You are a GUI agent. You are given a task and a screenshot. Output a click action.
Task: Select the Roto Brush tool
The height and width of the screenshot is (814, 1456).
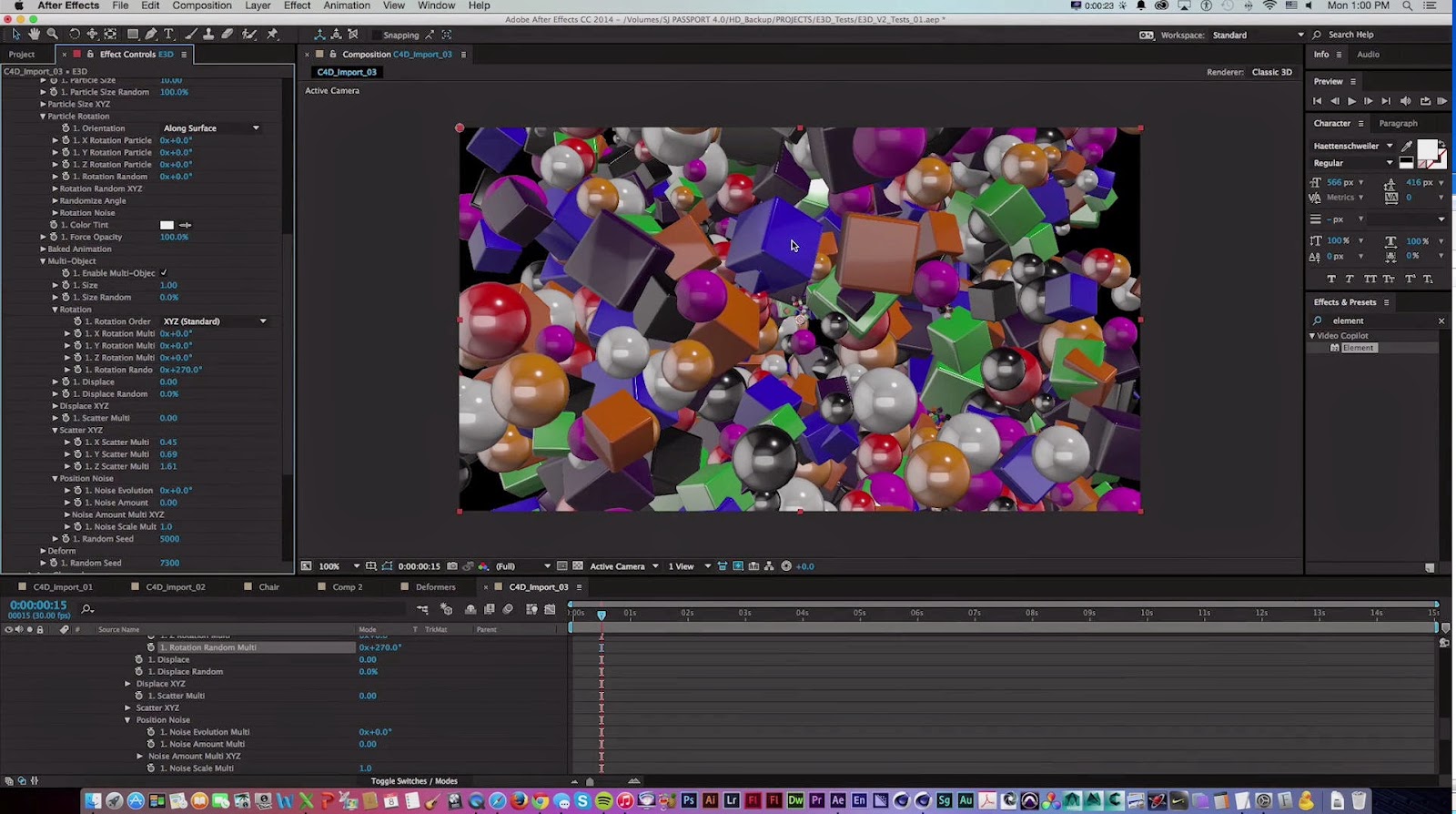pos(249,35)
